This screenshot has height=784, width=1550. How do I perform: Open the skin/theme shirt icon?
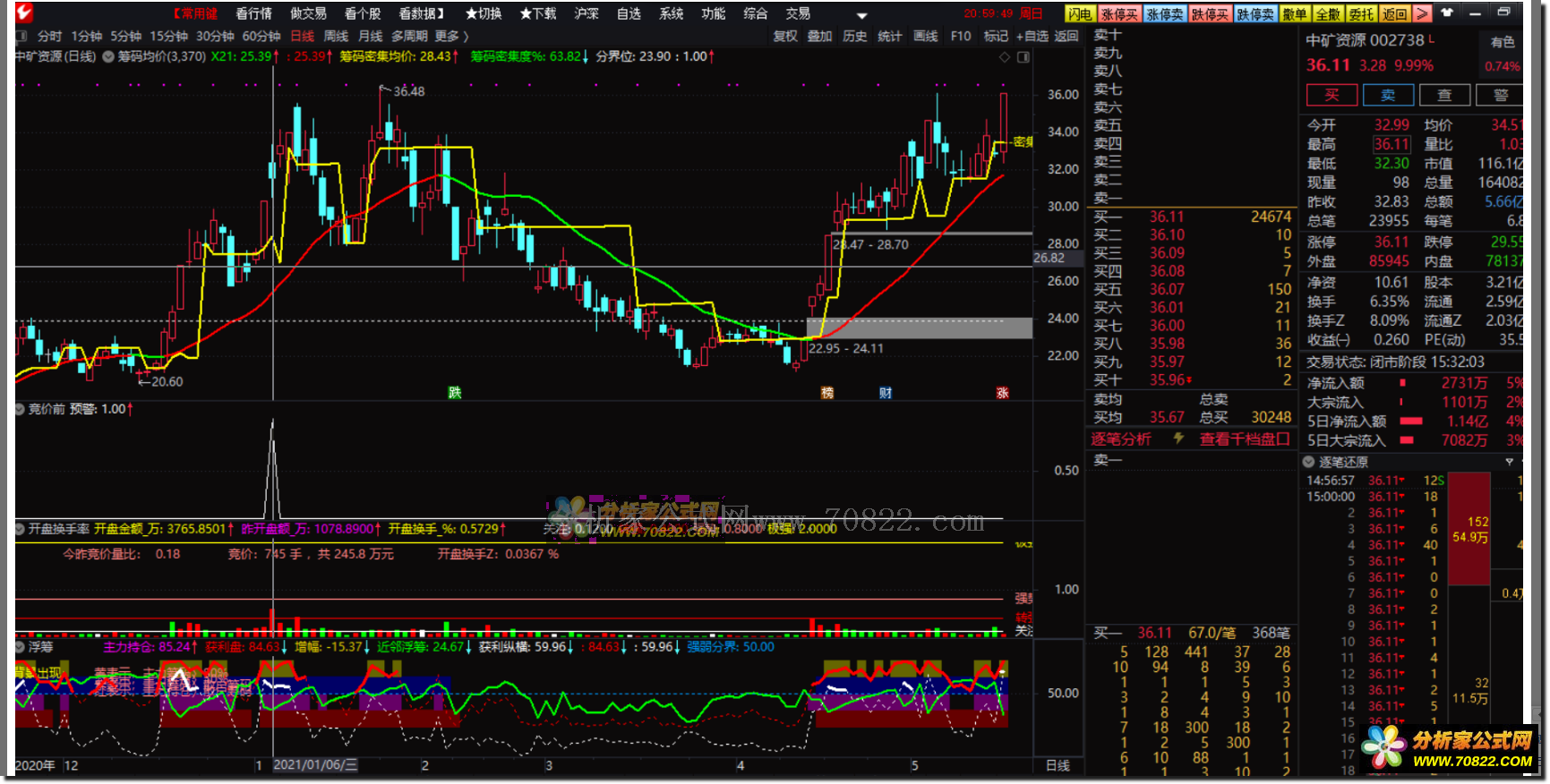coord(1448,13)
